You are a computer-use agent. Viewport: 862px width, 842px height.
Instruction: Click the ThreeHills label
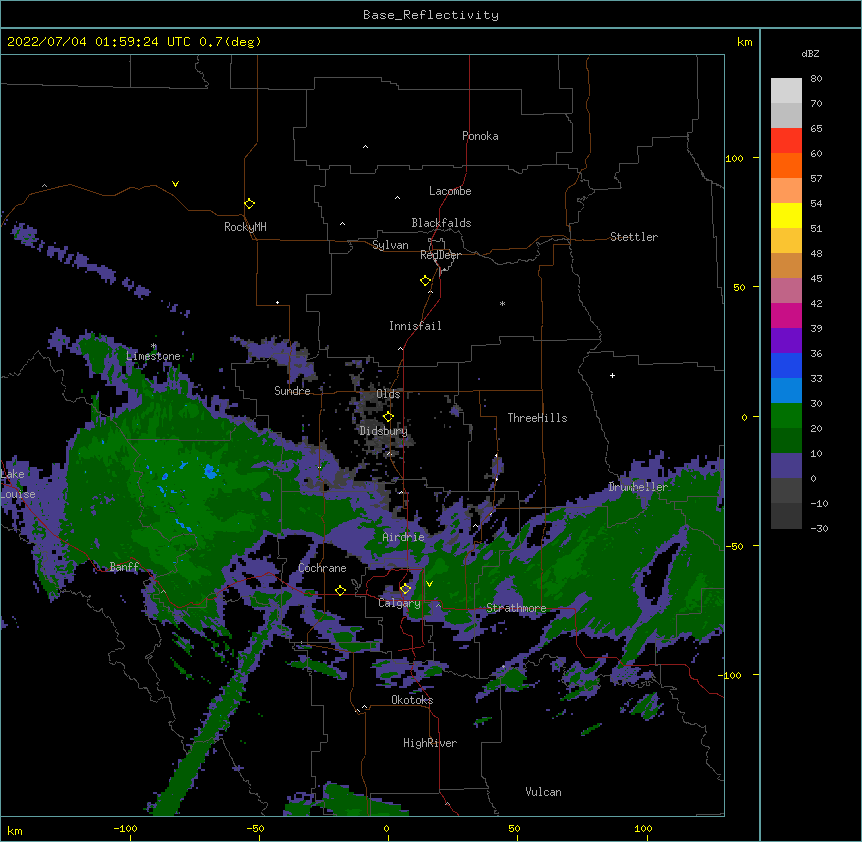(x=537, y=418)
